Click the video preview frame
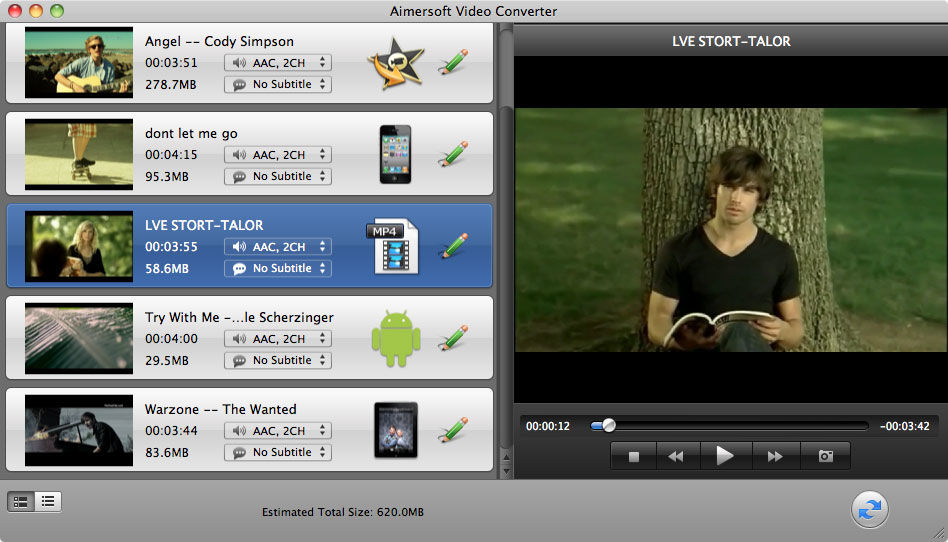The width and height of the screenshot is (948, 542). coord(731,230)
